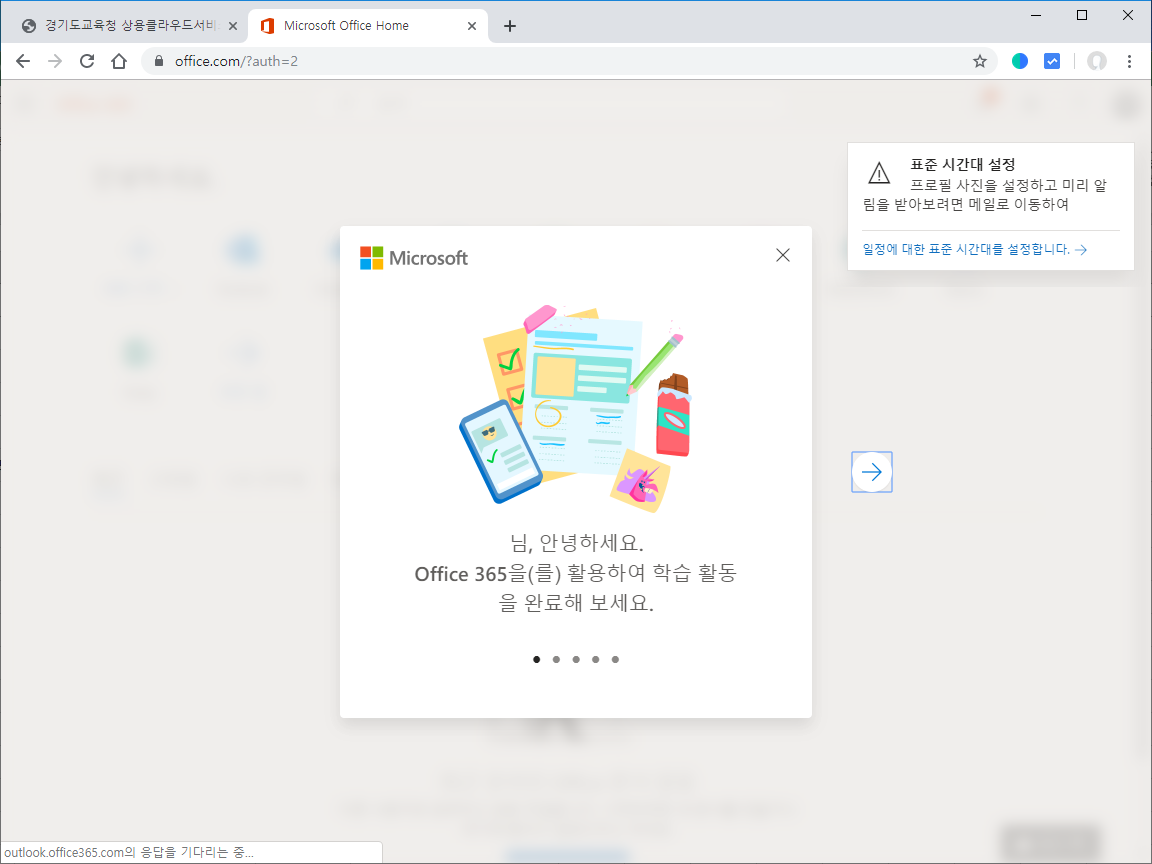
Task: Close the 경기도교육청 tab
Action: pyautogui.click(x=233, y=26)
